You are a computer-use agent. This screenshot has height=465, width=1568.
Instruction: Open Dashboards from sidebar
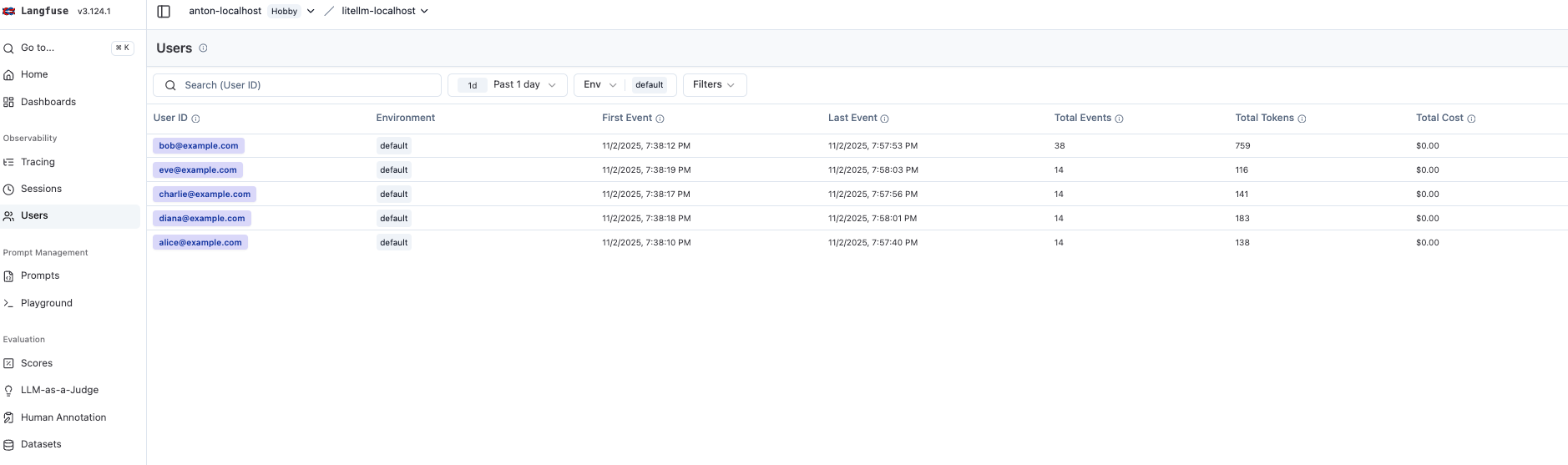coord(70,102)
